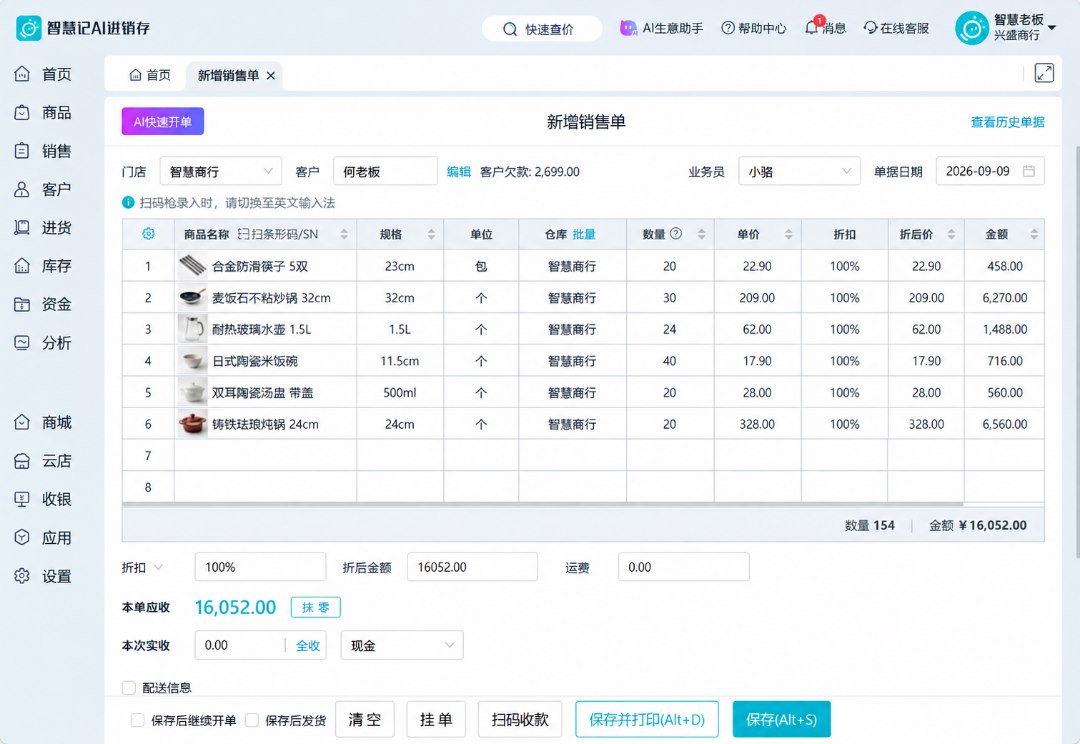The width and height of the screenshot is (1080, 744).
Task: Open the 云店 cloud store sidebar section
Action: coord(43,461)
